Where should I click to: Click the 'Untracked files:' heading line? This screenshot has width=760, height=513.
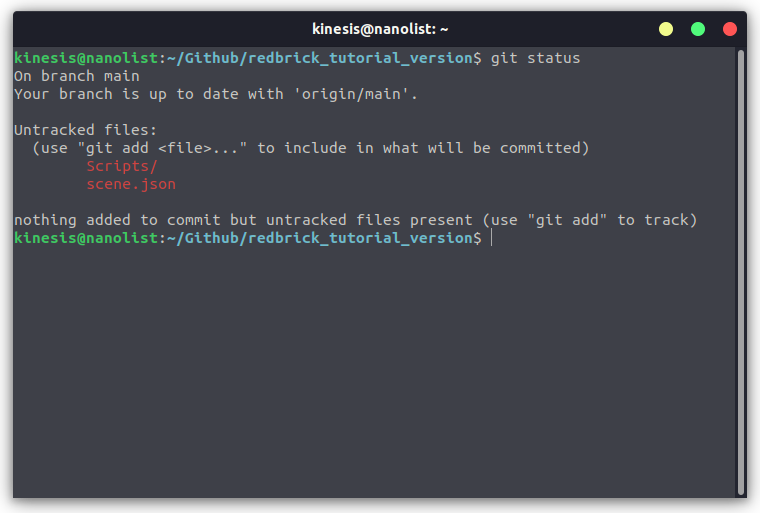[85, 130]
